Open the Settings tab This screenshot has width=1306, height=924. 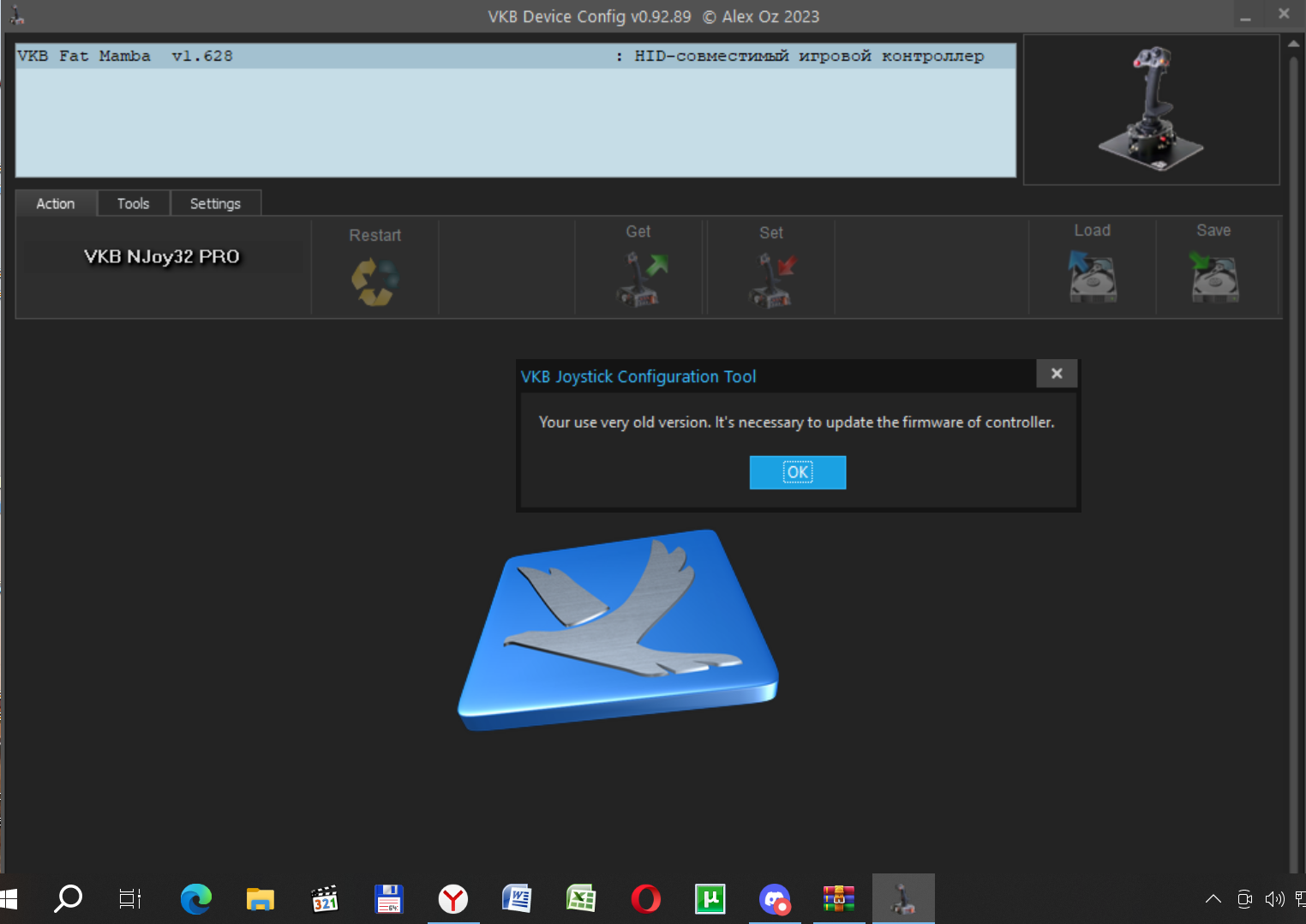[x=215, y=203]
